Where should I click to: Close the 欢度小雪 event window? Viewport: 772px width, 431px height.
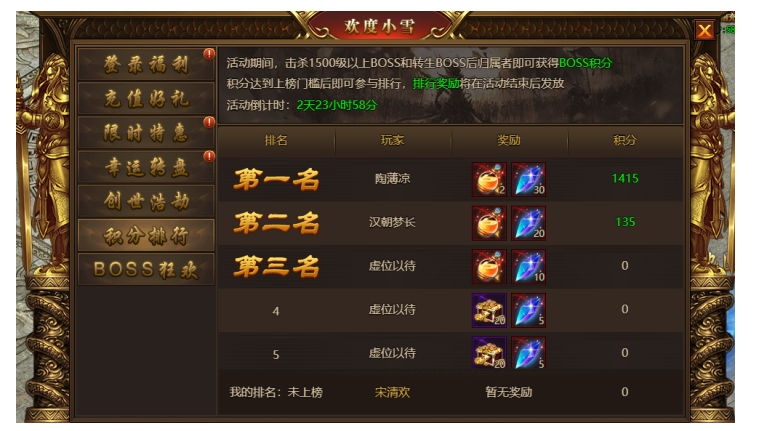tap(705, 31)
